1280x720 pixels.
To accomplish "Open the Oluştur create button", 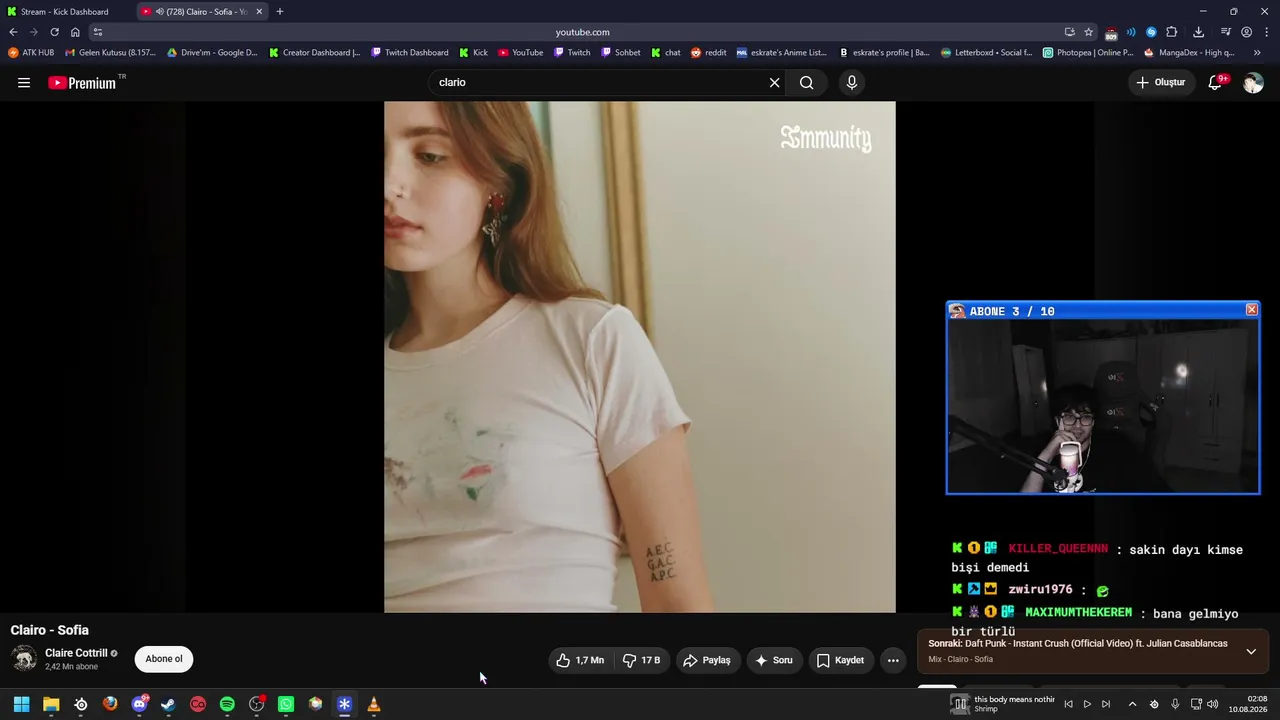I will point(1161,83).
